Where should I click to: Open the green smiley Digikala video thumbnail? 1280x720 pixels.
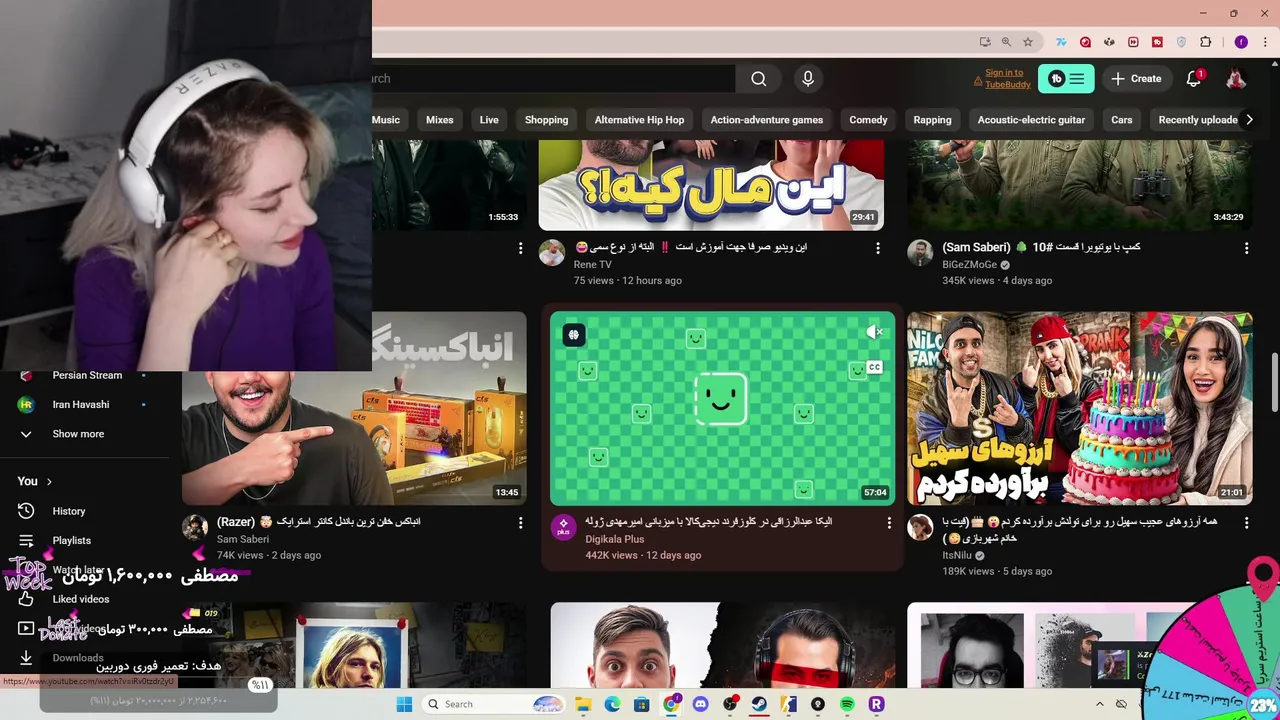[x=722, y=408]
